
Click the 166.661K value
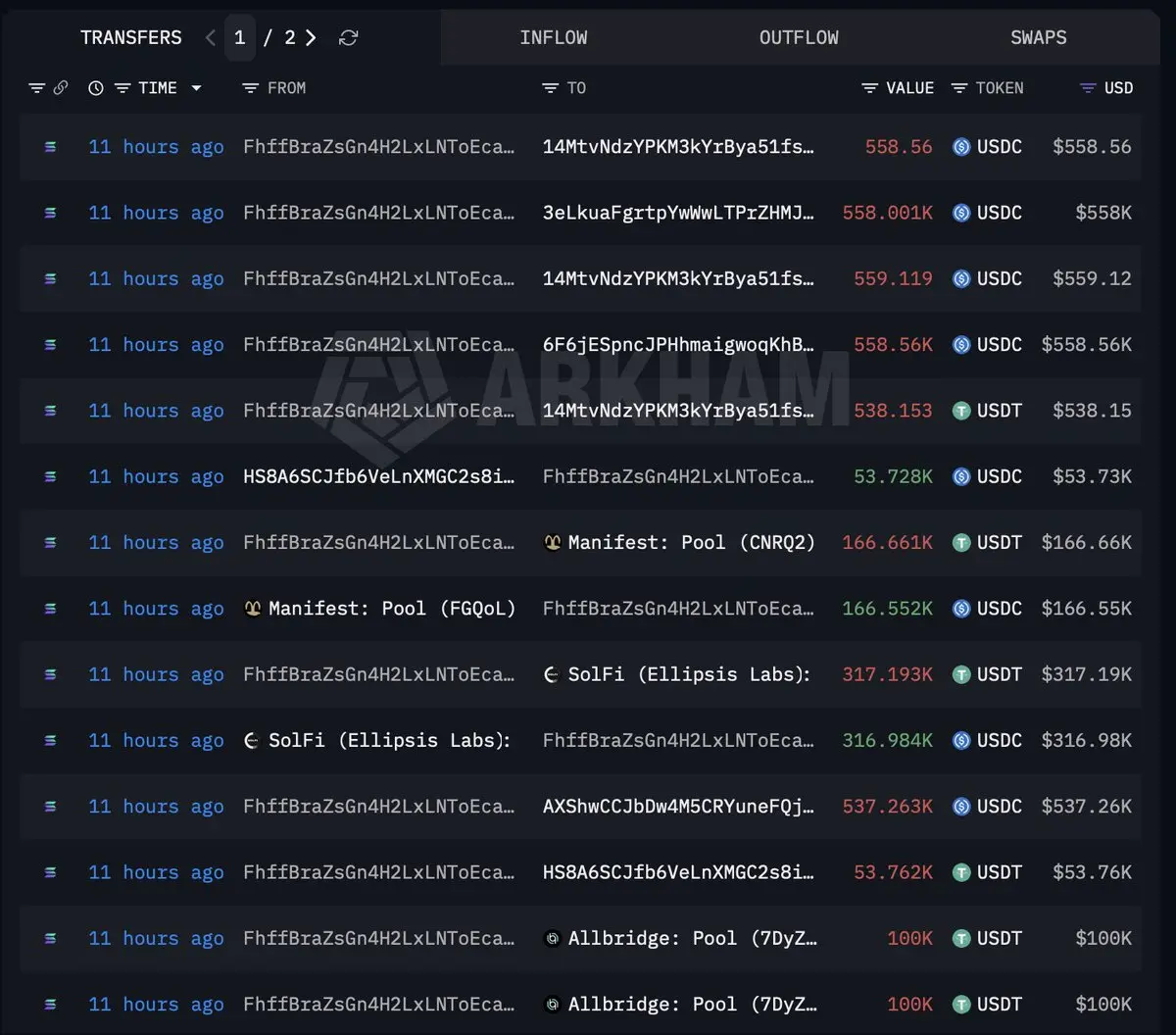(888, 543)
